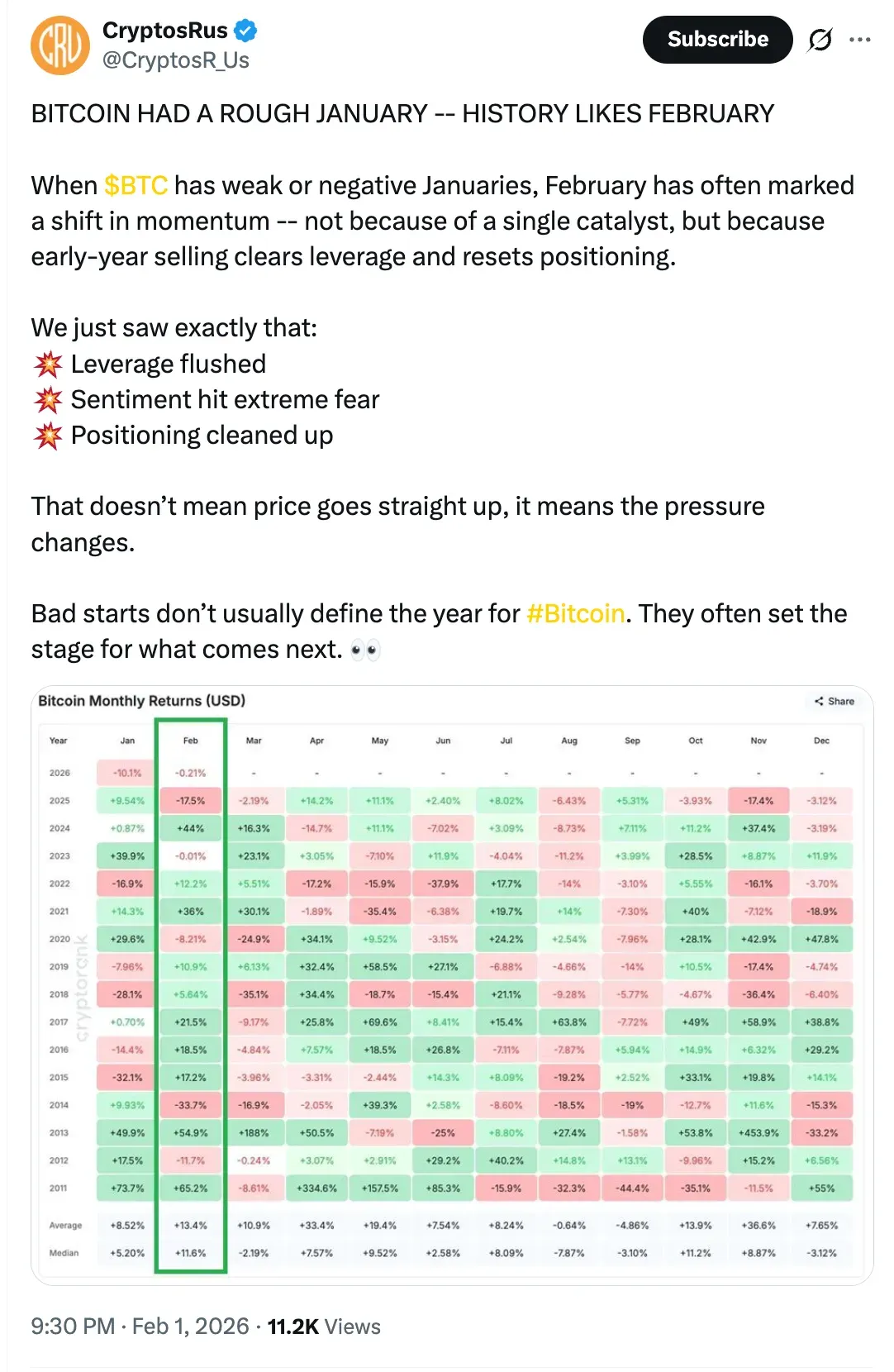894x1372 pixels.
Task: Click the collision emoji beside Leverage flushed
Action: 48,364
